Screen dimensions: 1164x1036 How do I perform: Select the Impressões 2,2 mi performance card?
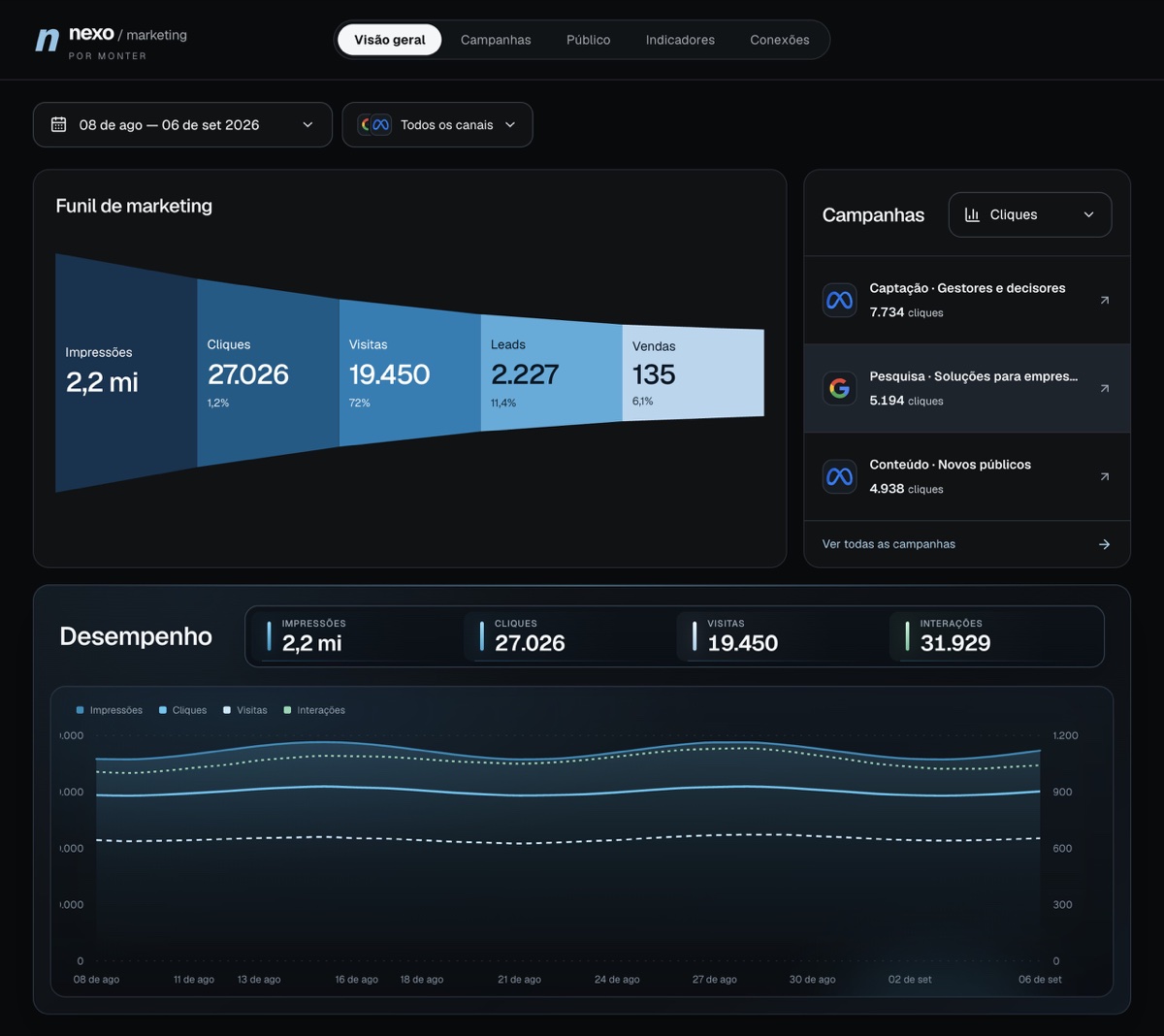pyautogui.click(x=356, y=636)
